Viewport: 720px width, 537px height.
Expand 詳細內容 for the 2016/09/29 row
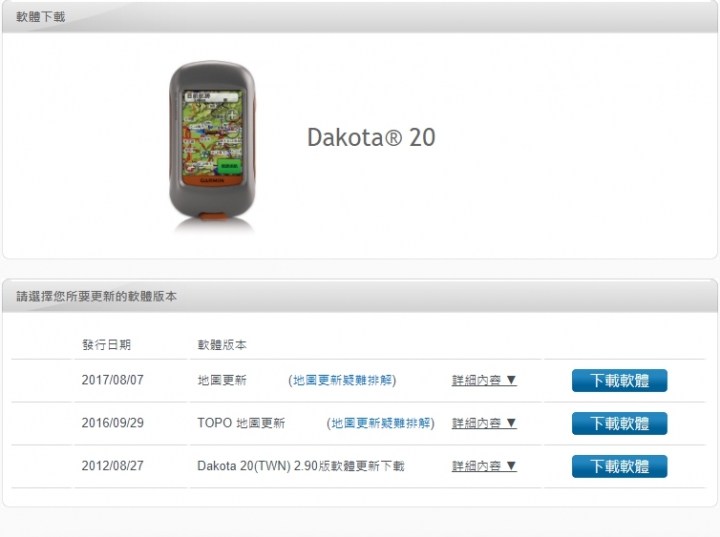point(484,423)
